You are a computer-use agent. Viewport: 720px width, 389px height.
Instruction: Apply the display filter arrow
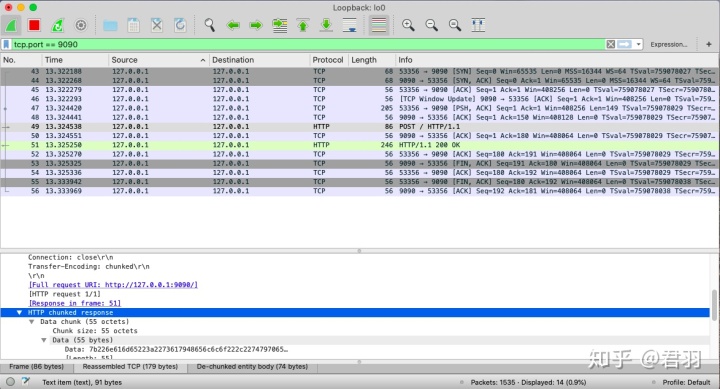[x=624, y=45]
